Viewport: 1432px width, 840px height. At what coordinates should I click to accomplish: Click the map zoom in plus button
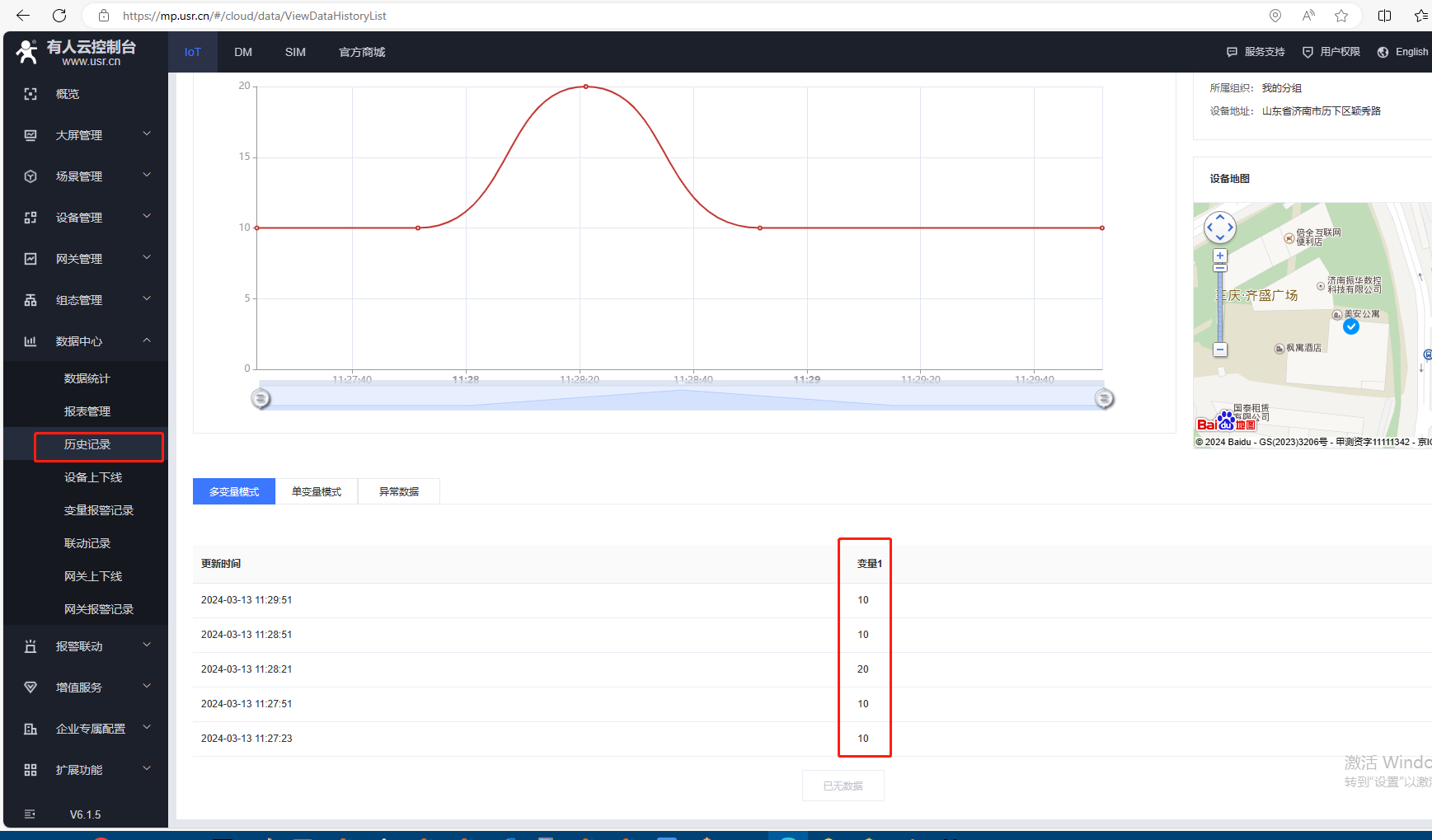[x=1220, y=256]
